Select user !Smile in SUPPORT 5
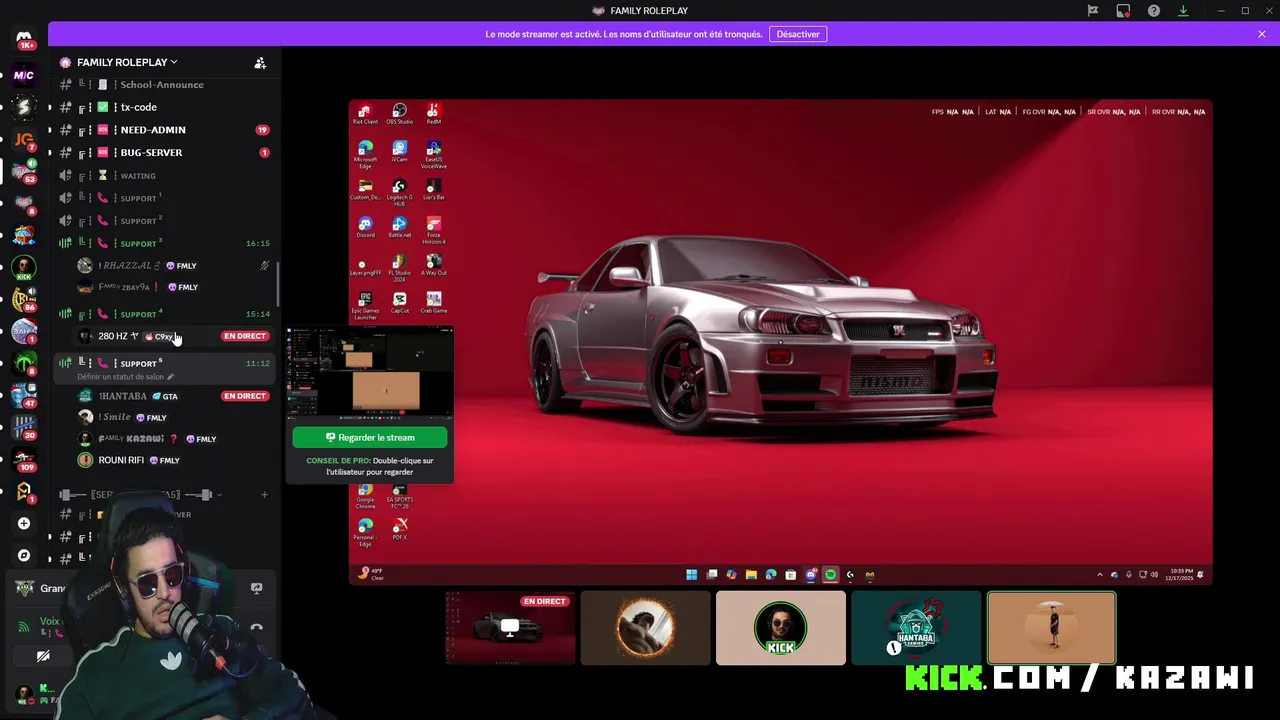Viewport: 1280px width, 720px height. coord(172,417)
